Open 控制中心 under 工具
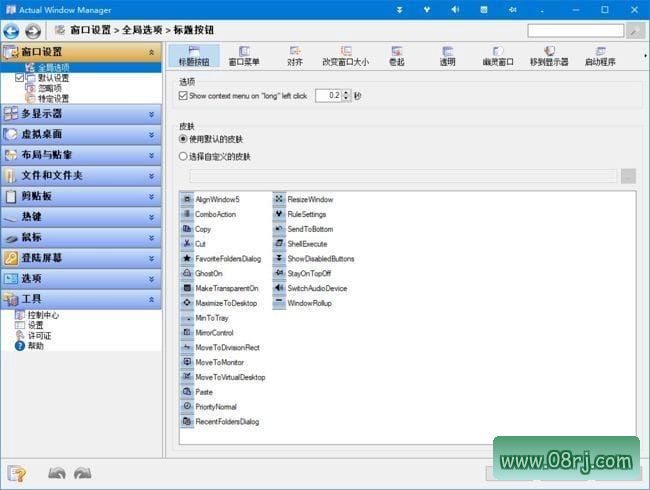Viewport: 650px width, 490px height. pyautogui.click(x=43, y=315)
